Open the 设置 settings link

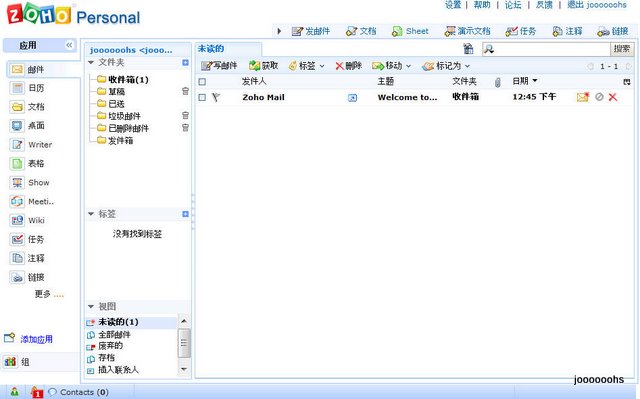point(453,5)
